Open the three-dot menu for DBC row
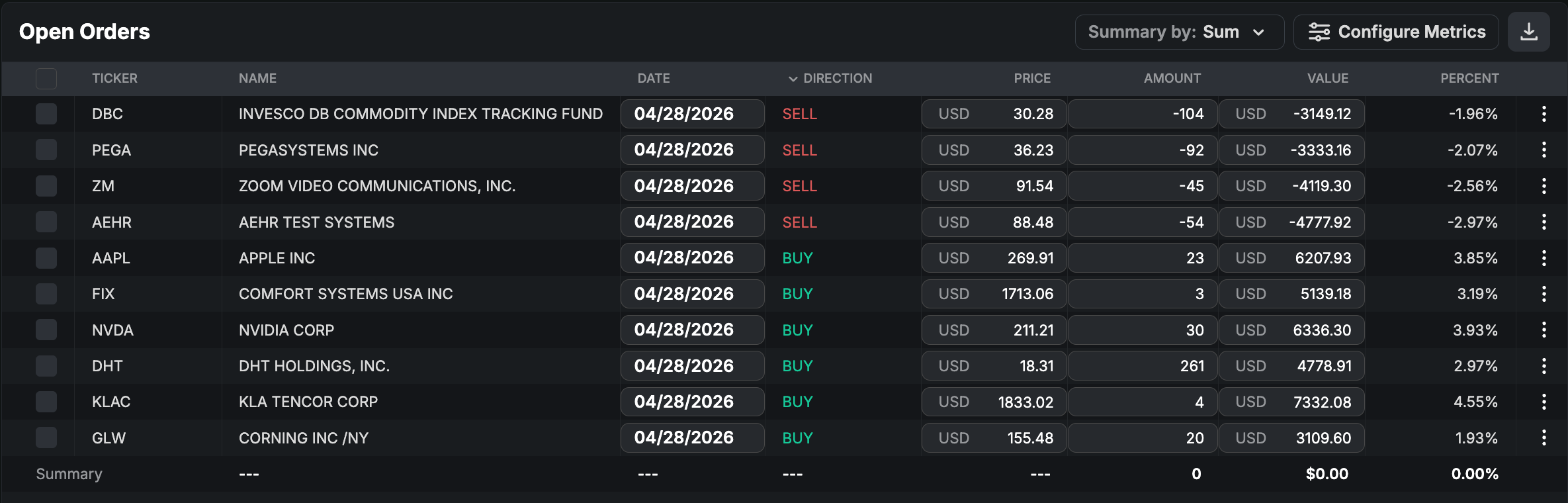1568x503 pixels. pyautogui.click(x=1544, y=114)
